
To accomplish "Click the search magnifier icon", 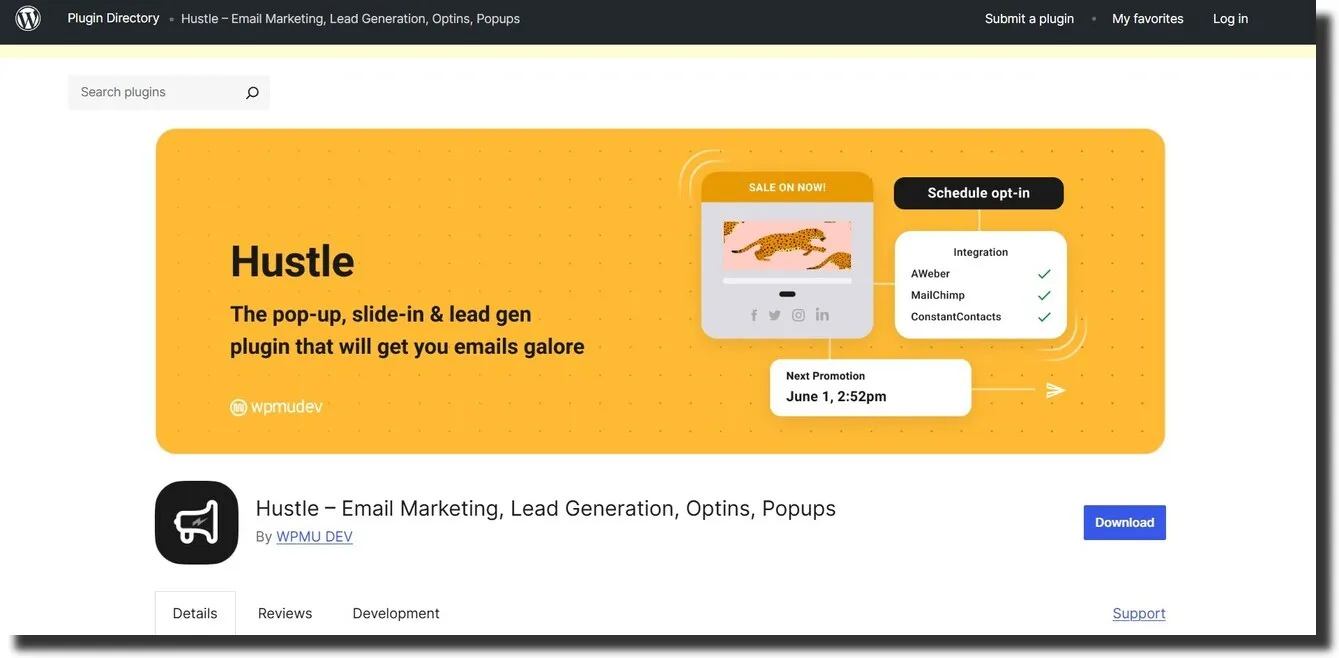I will pyautogui.click(x=252, y=92).
